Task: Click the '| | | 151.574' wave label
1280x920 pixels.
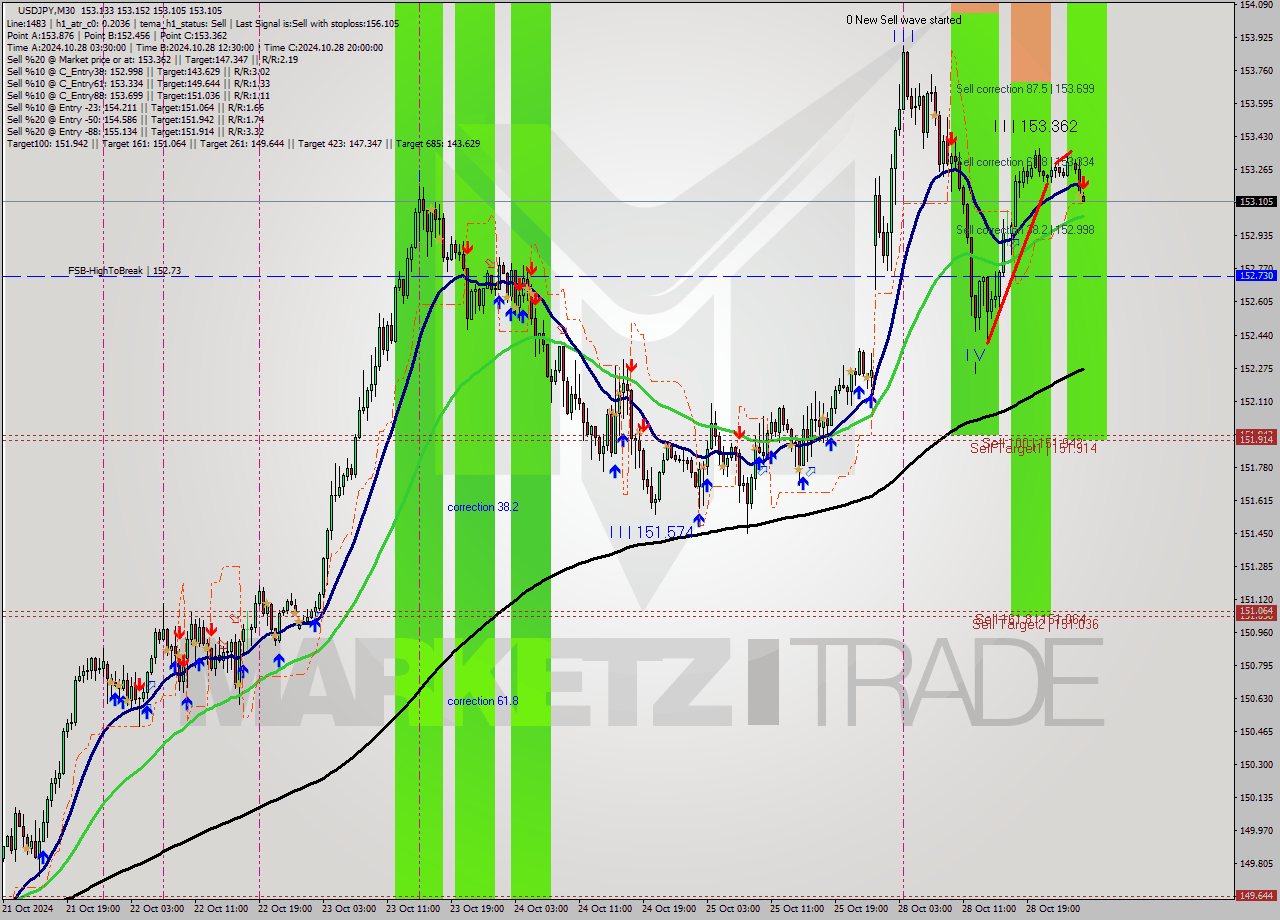Action: [651, 533]
